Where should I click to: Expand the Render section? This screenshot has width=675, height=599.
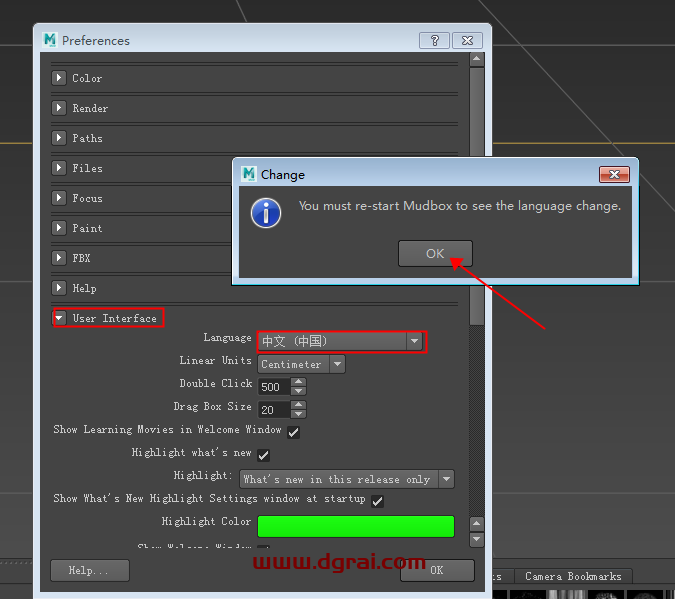click(x=59, y=108)
